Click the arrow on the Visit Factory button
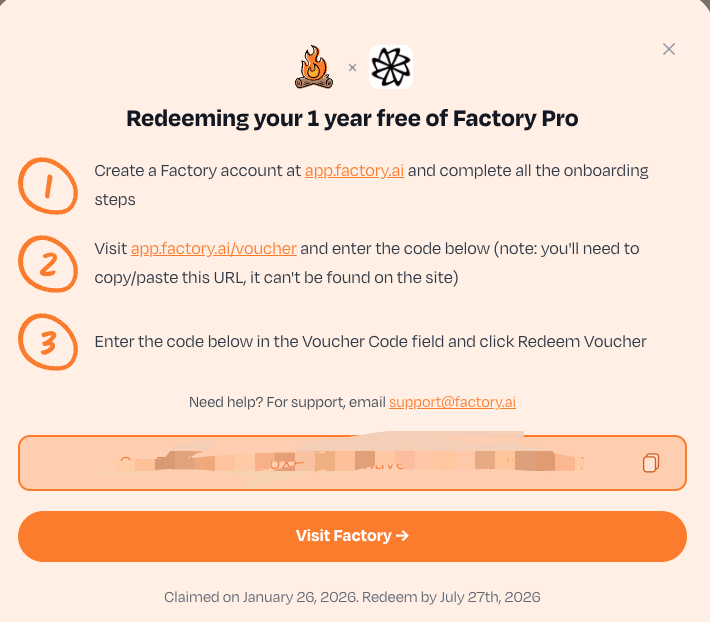The height and width of the screenshot is (622, 710). (402, 536)
